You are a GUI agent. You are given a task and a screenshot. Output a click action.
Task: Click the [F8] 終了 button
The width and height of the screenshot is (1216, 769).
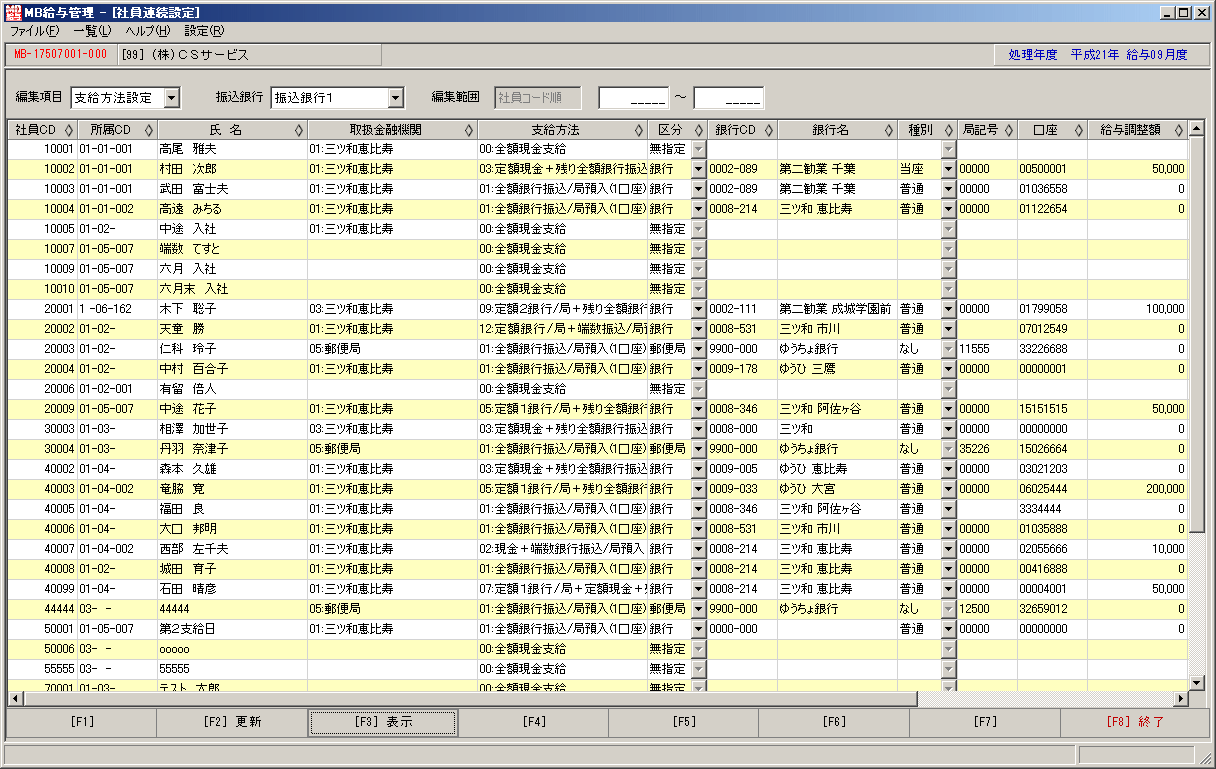tap(1135, 722)
